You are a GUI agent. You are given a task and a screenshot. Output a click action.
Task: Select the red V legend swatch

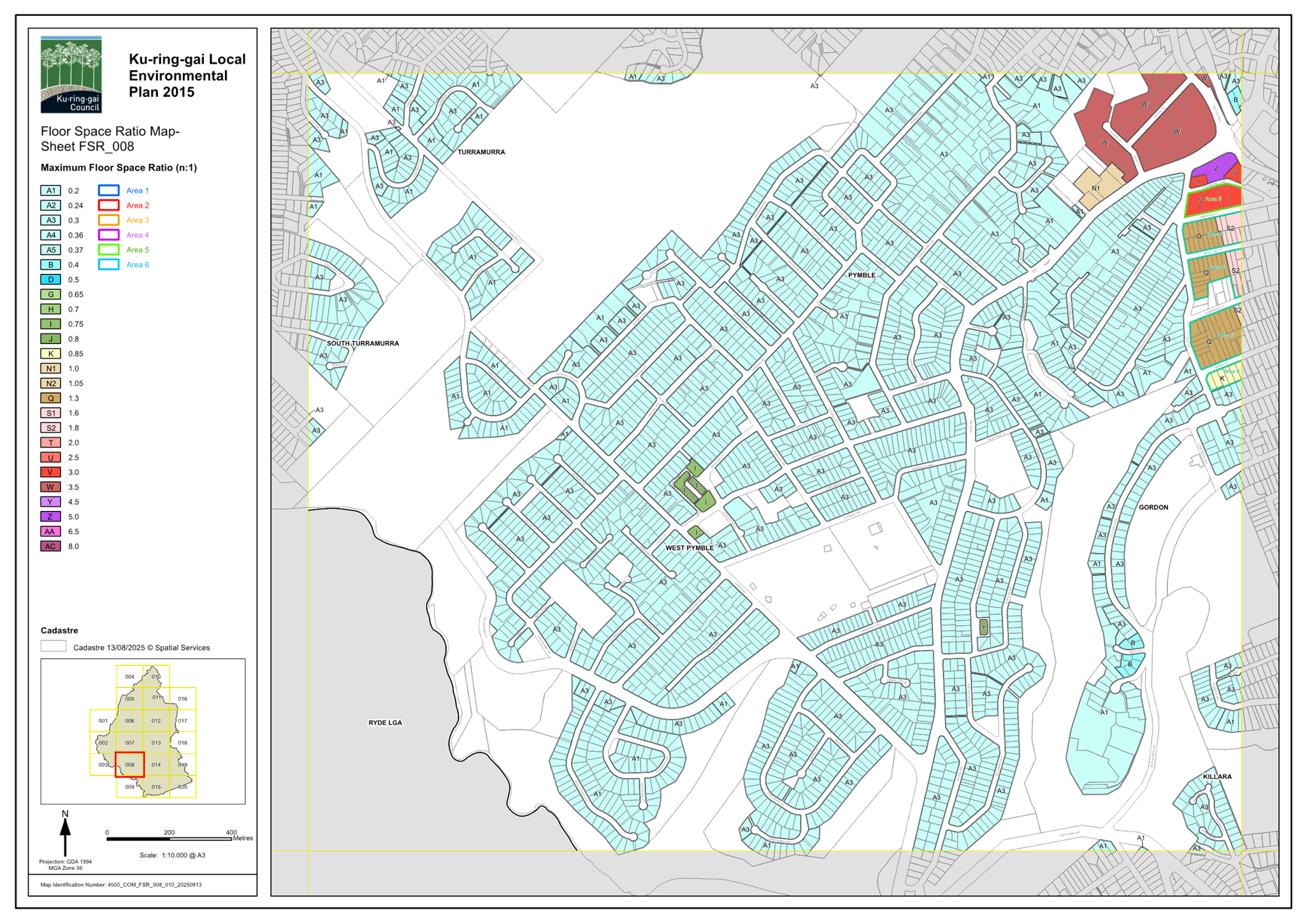[51, 472]
